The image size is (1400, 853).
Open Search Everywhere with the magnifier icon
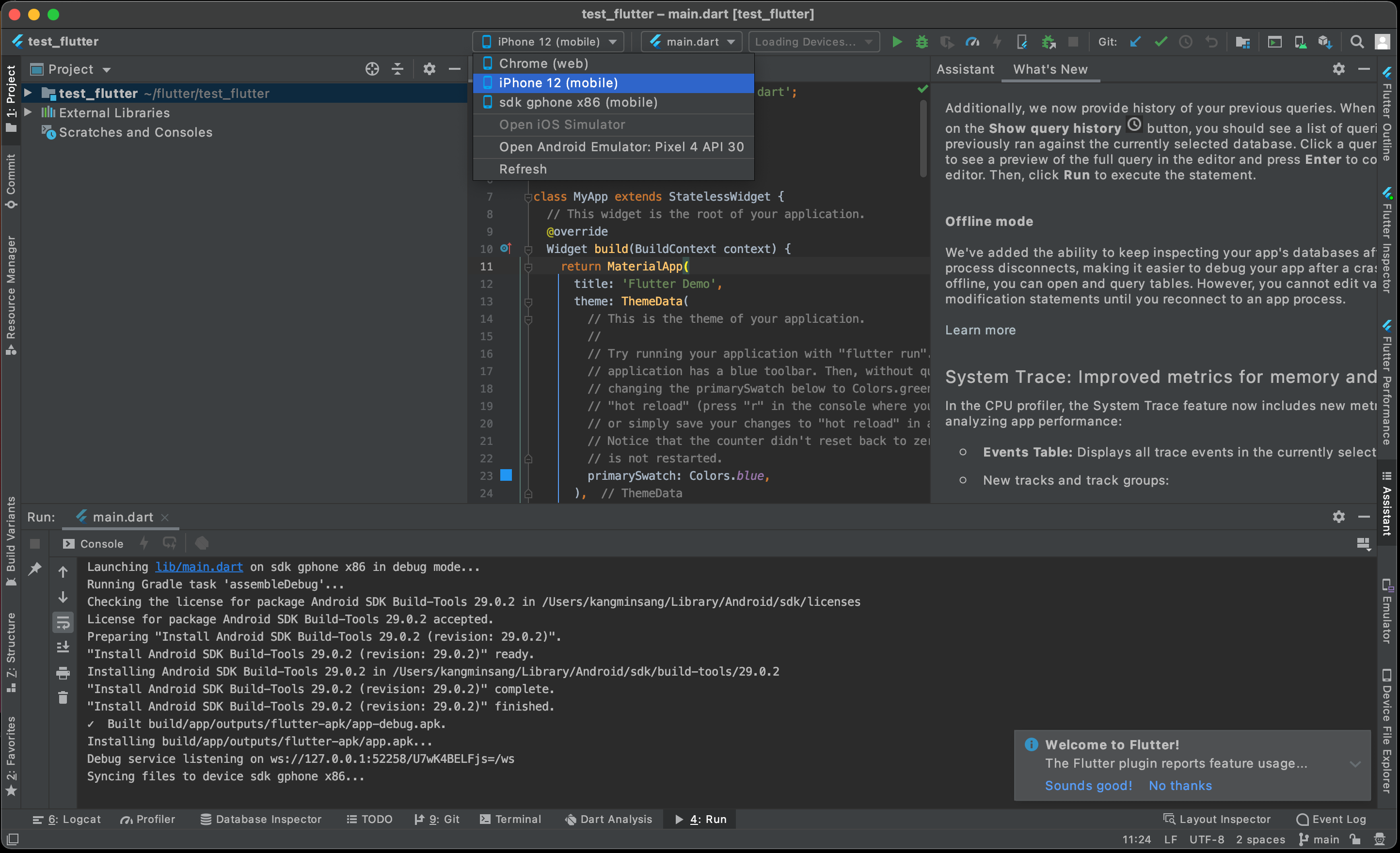(x=1357, y=42)
